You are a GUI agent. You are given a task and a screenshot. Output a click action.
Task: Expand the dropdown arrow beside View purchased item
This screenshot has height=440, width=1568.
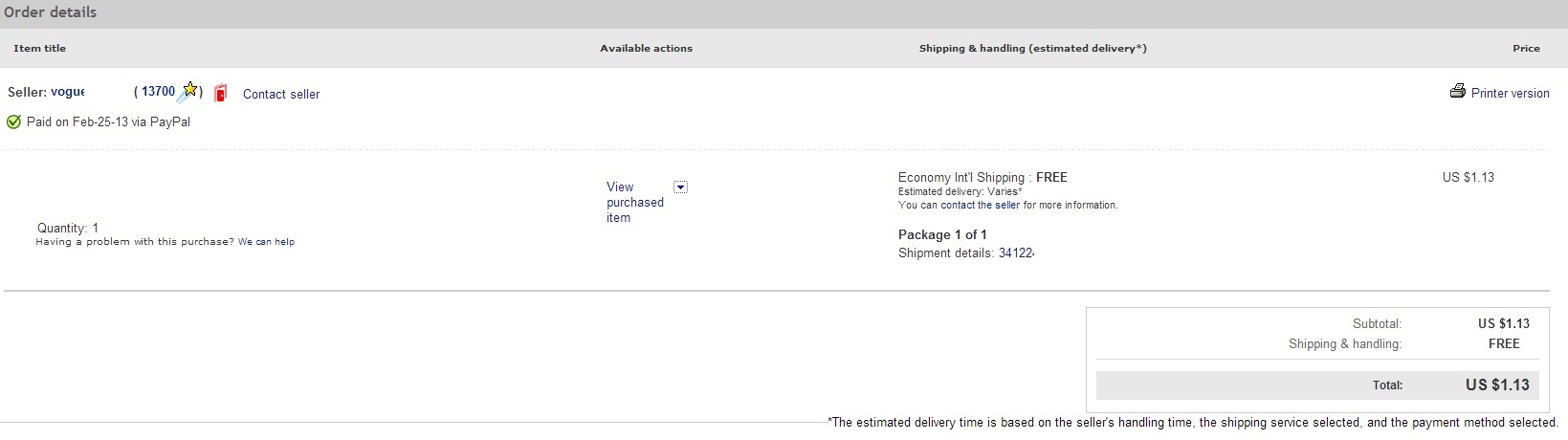click(680, 187)
